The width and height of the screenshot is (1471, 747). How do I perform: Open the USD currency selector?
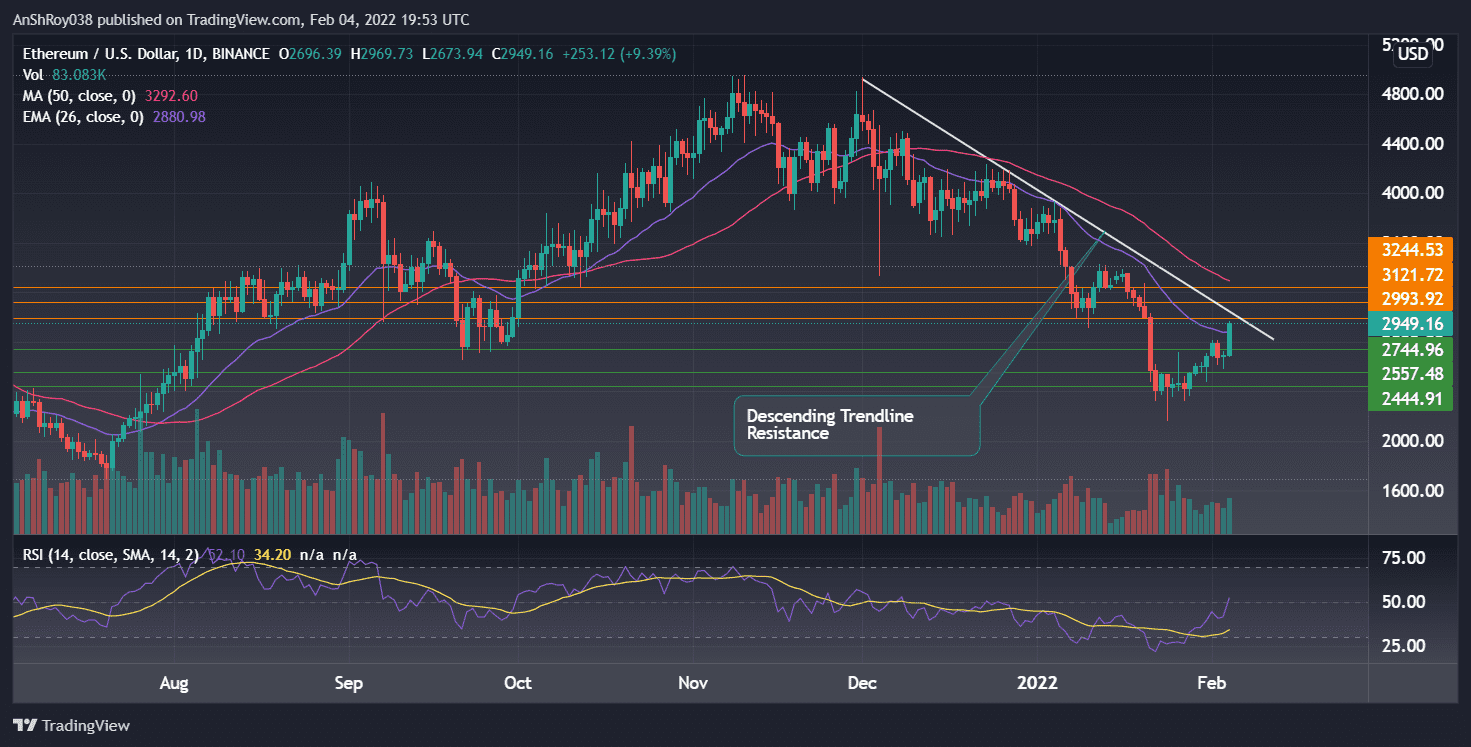click(1413, 53)
